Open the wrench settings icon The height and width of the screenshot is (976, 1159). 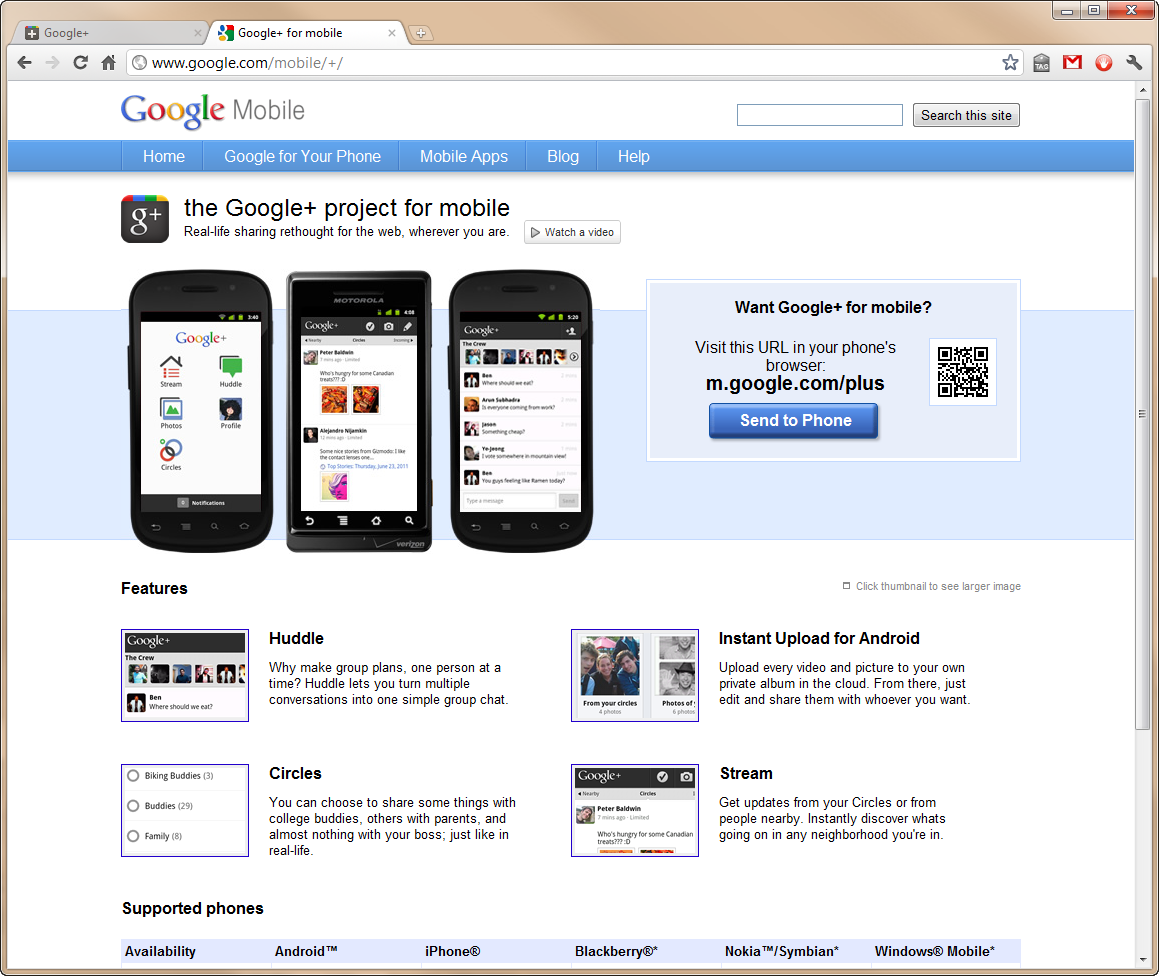pyautogui.click(x=1133, y=62)
